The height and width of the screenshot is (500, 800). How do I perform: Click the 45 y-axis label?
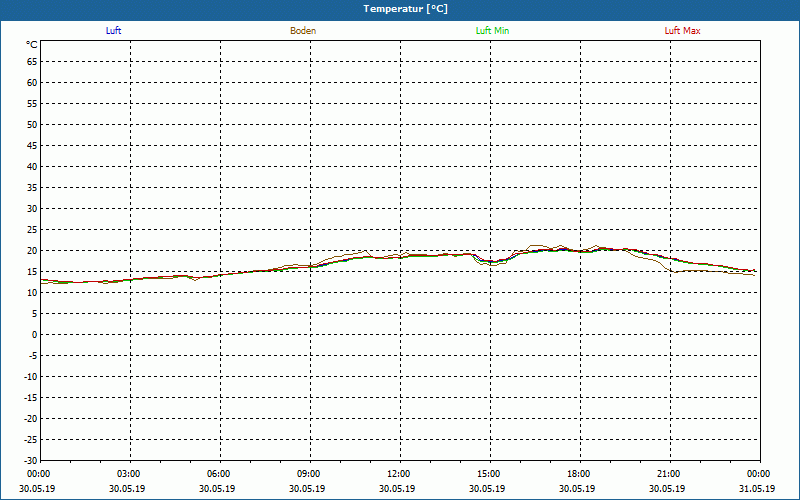point(32,146)
